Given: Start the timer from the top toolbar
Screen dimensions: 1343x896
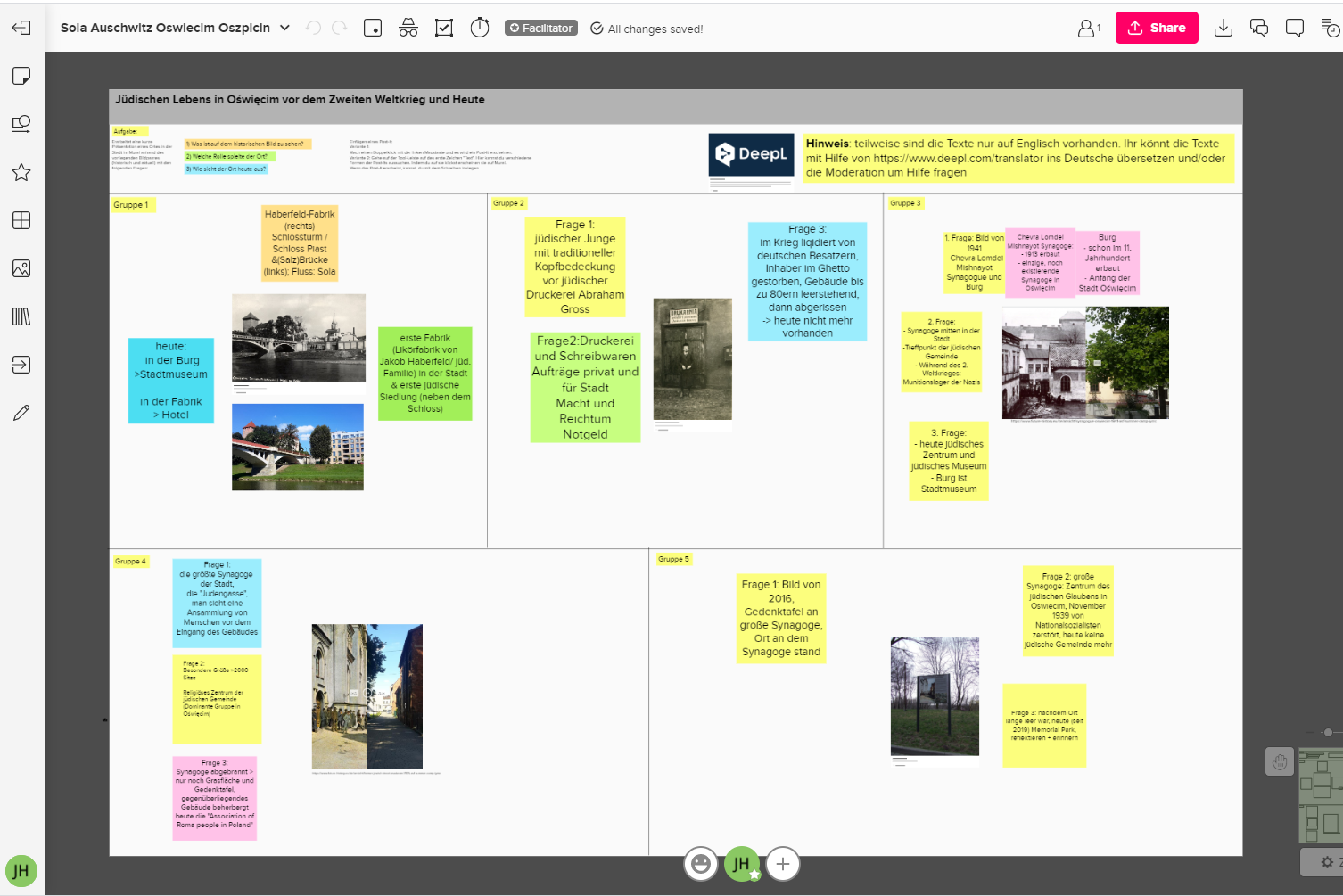Looking at the screenshot, I should (480, 28).
